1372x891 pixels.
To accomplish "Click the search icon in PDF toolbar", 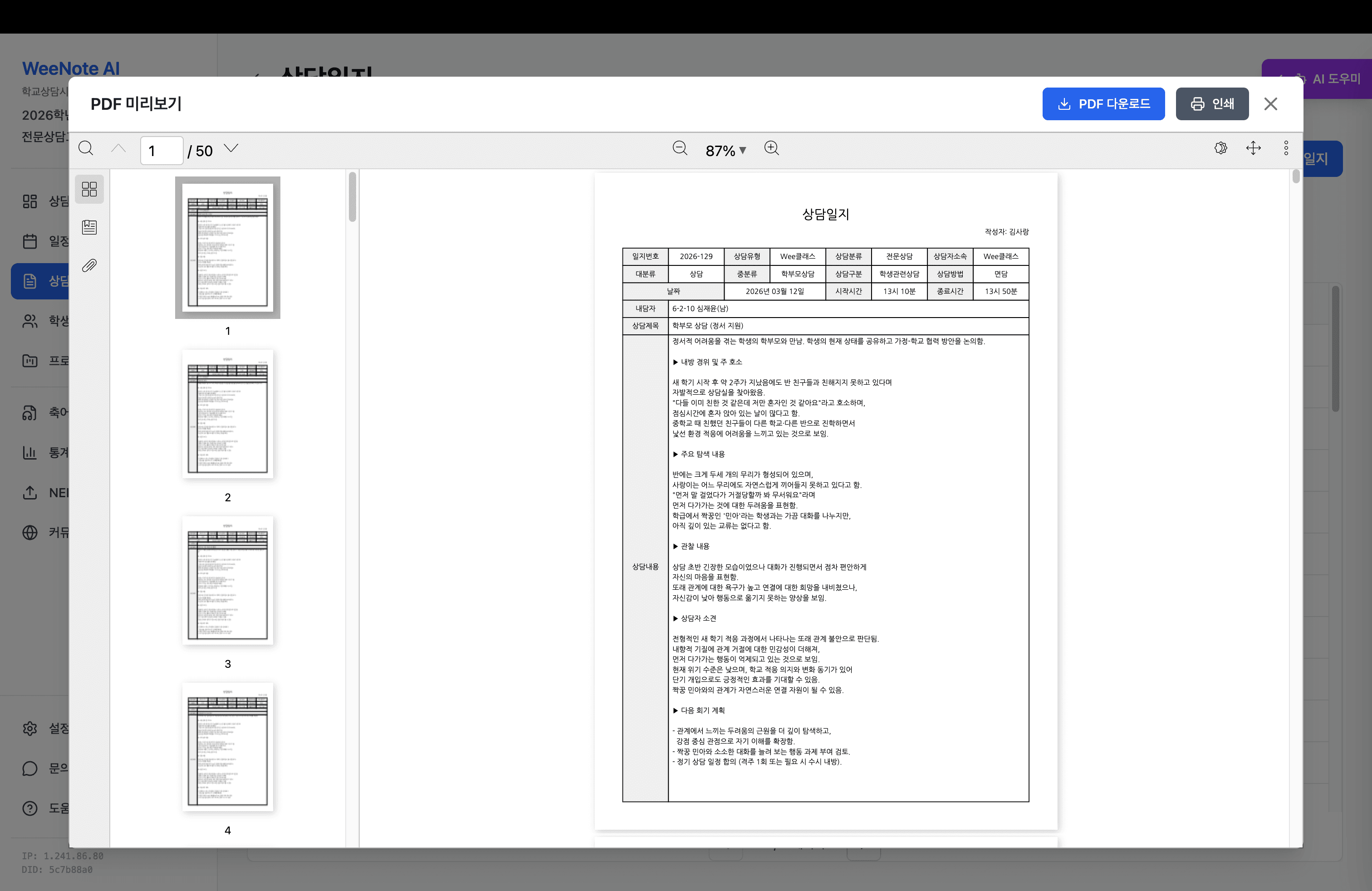I will (86, 149).
